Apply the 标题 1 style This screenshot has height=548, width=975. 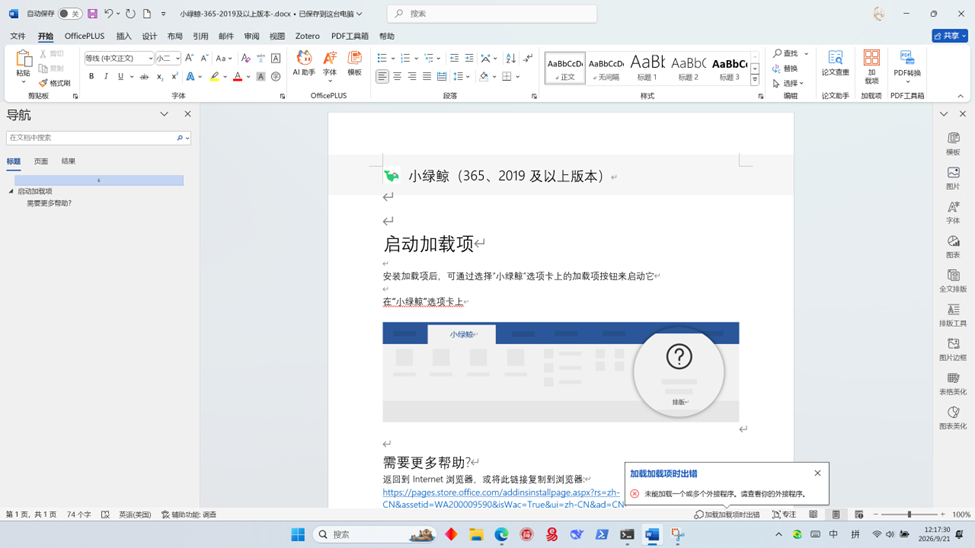[647, 68]
